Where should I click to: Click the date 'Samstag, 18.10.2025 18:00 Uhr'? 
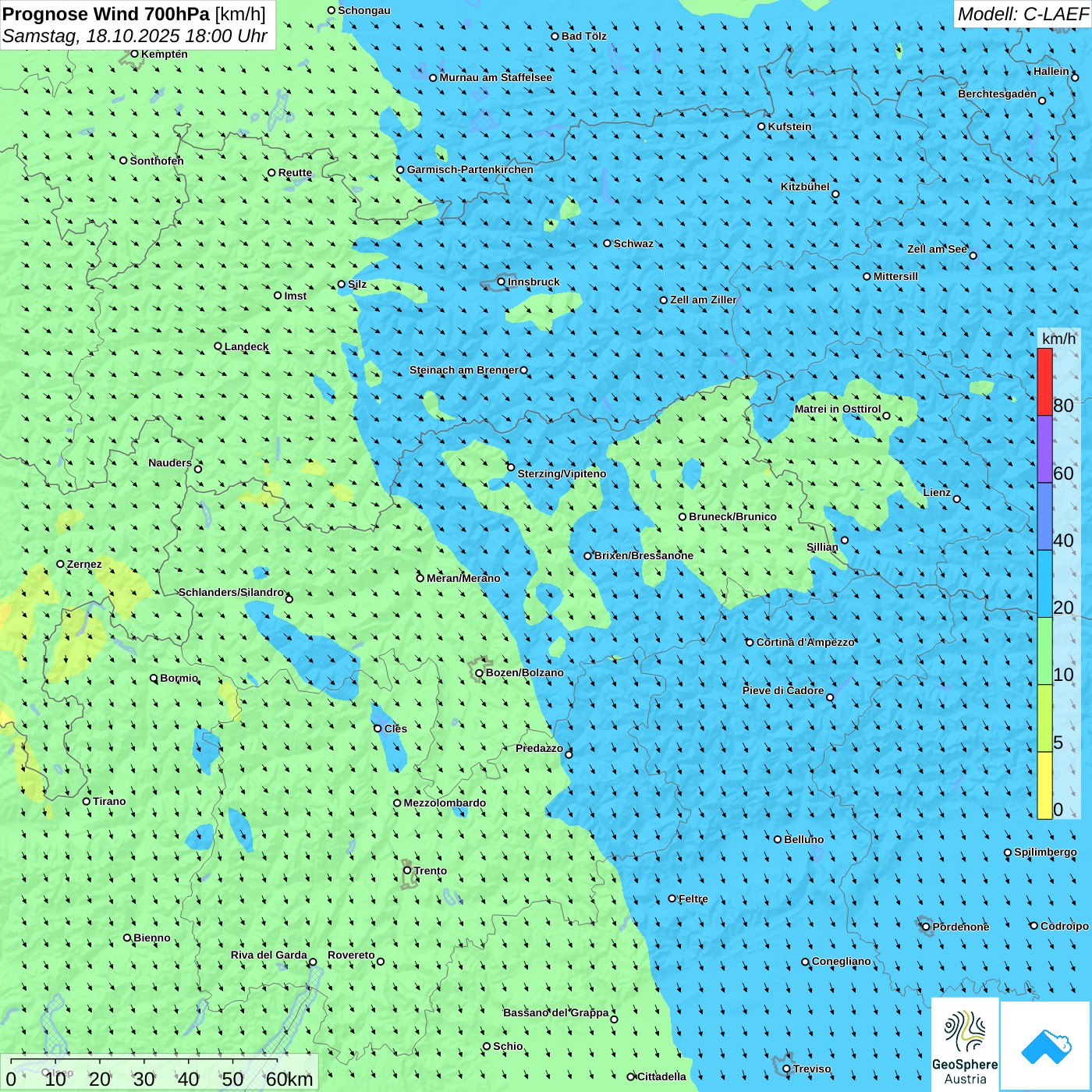135,36
